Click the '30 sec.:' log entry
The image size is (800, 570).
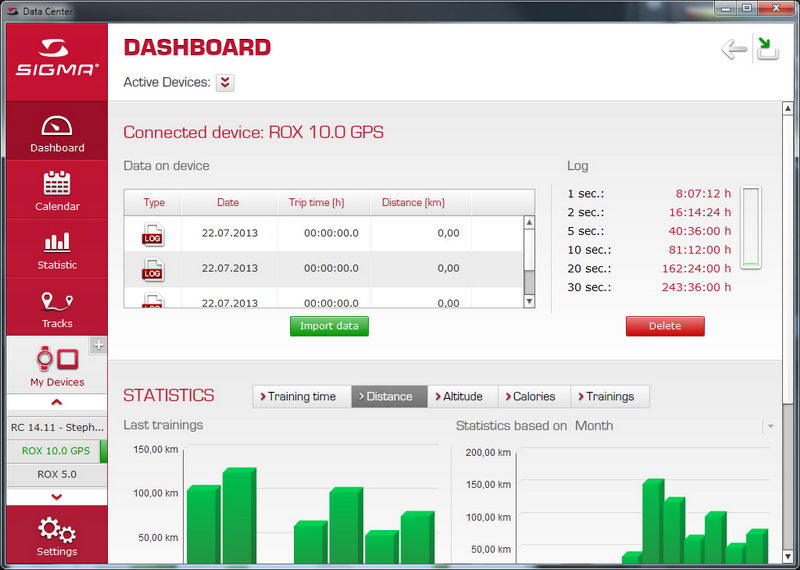coord(589,287)
